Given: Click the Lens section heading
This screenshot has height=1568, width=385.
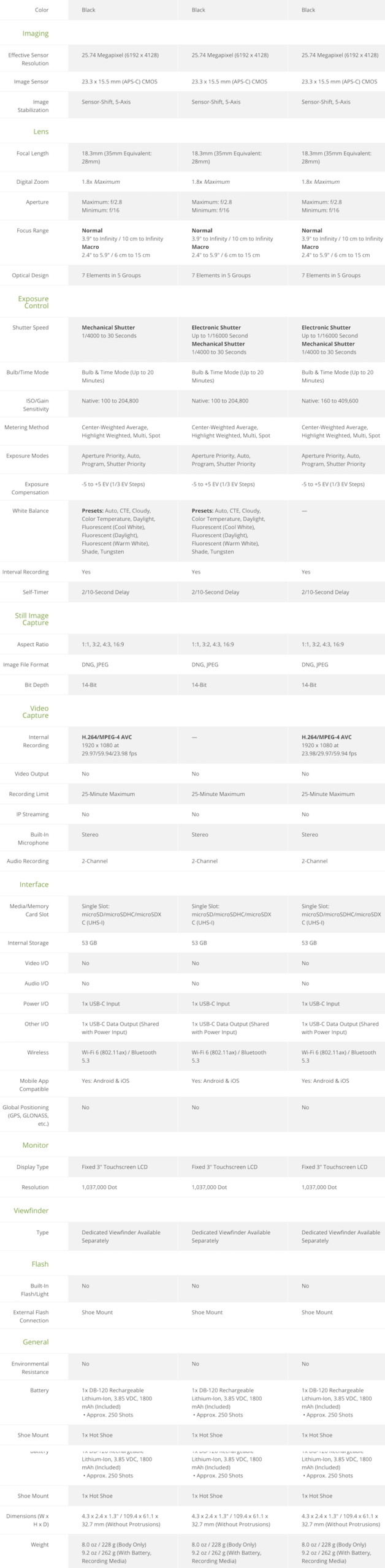Looking at the screenshot, I should (40, 132).
